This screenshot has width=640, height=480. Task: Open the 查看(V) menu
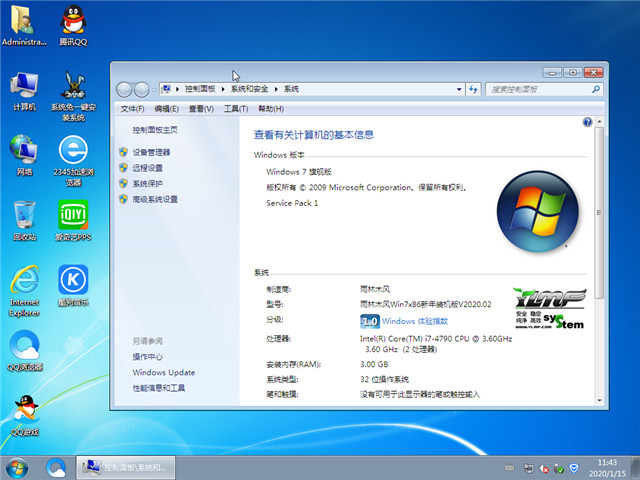[x=201, y=109]
